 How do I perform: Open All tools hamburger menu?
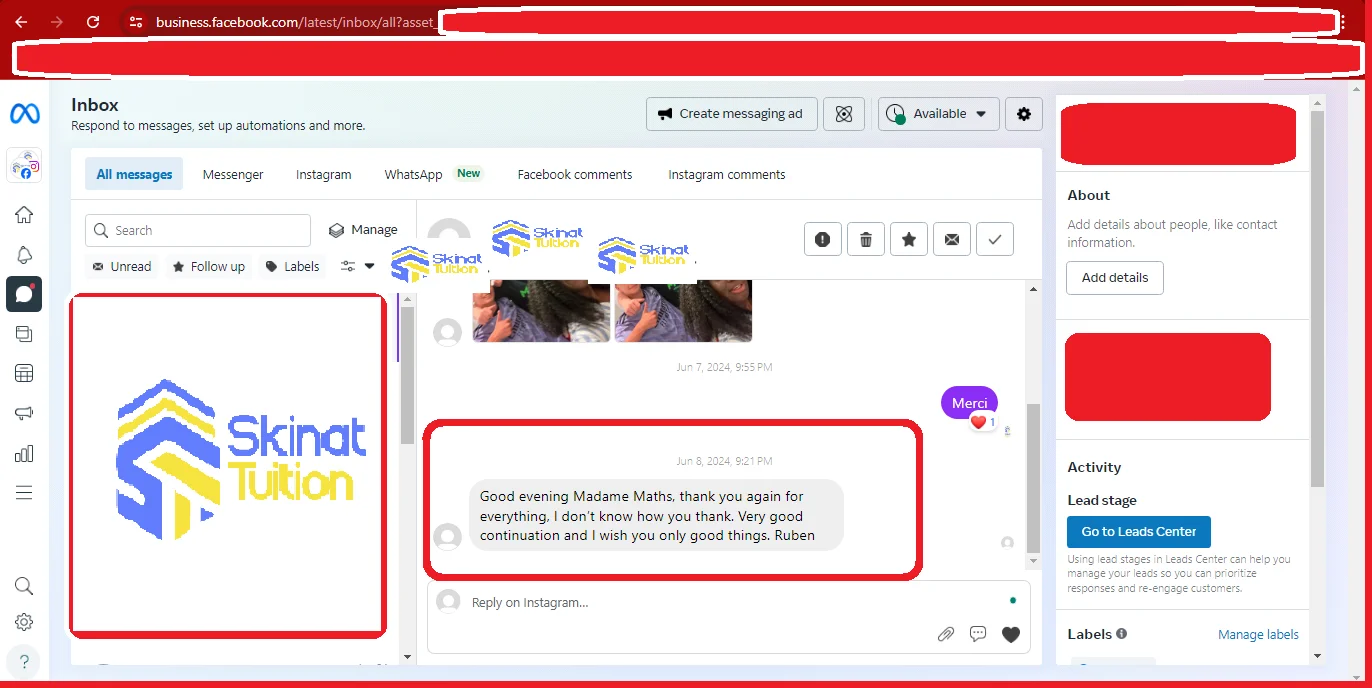click(x=24, y=493)
